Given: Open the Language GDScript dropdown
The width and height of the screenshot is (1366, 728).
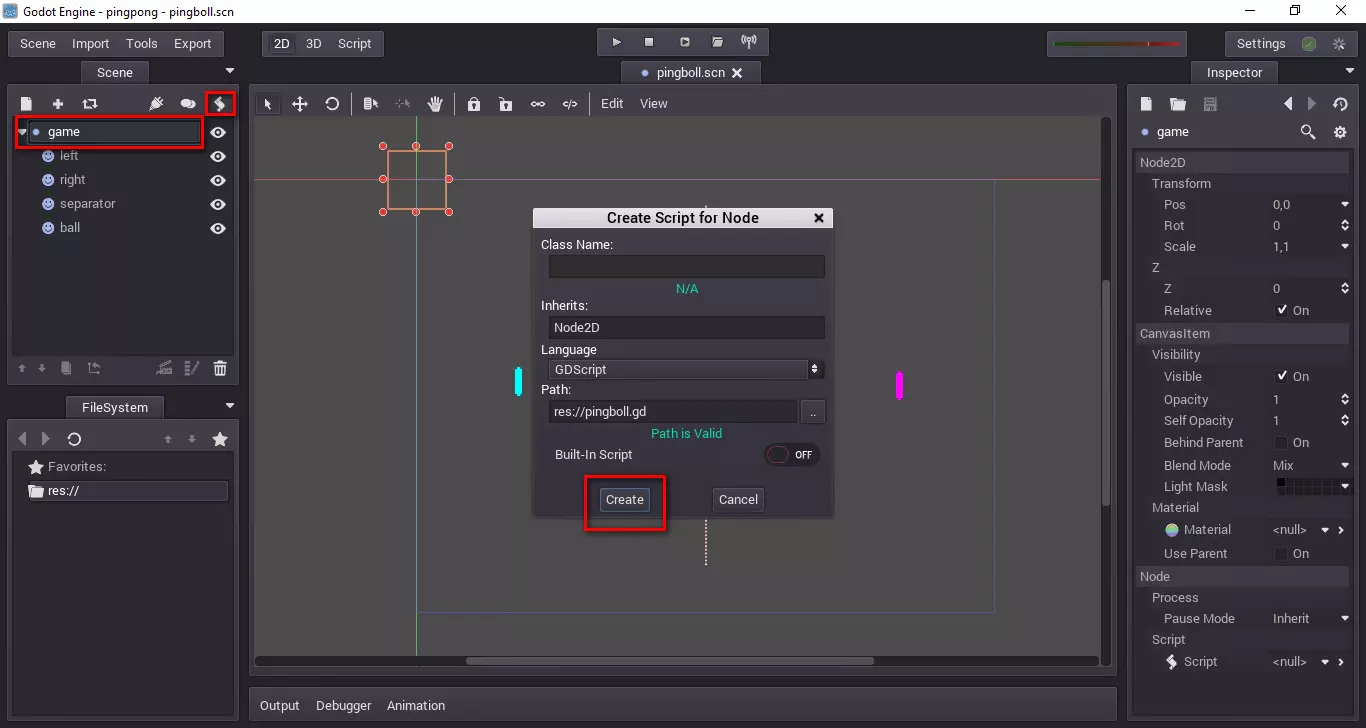Looking at the screenshot, I should [686, 370].
